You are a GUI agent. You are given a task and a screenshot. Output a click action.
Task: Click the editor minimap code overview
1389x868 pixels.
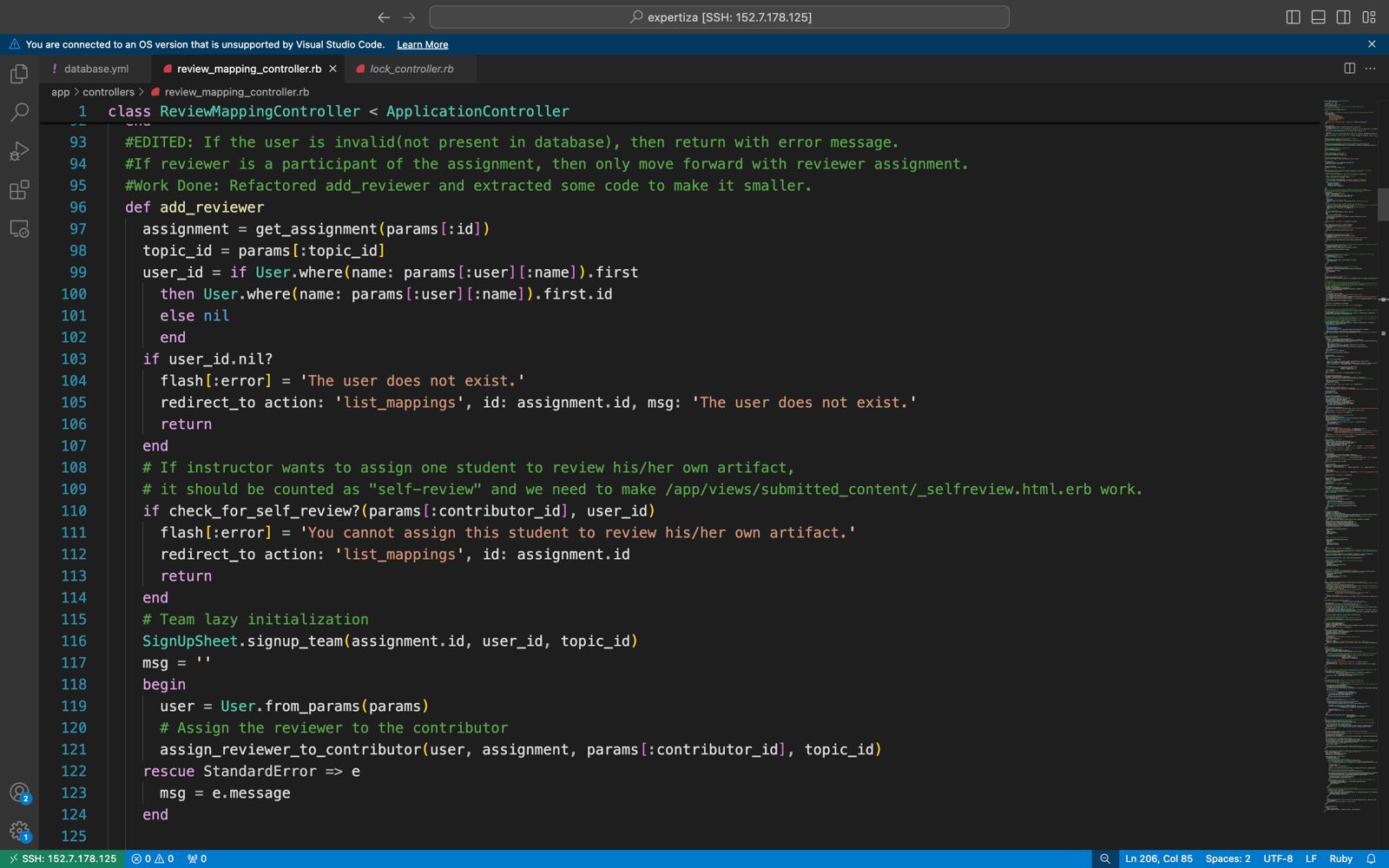[1350, 456]
